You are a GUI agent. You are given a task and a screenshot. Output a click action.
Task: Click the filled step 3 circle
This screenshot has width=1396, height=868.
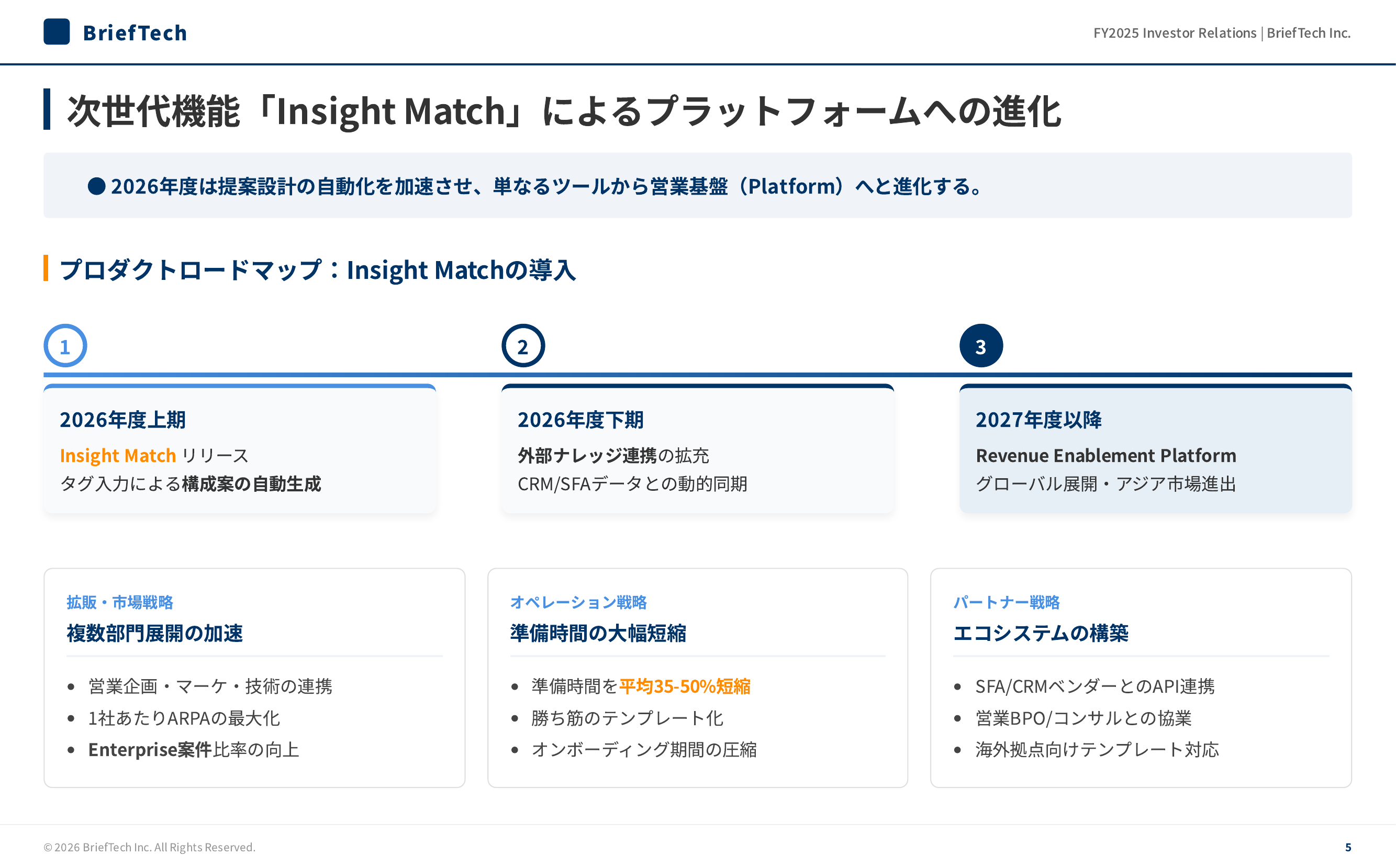pyautogui.click(x=980, y=346)
